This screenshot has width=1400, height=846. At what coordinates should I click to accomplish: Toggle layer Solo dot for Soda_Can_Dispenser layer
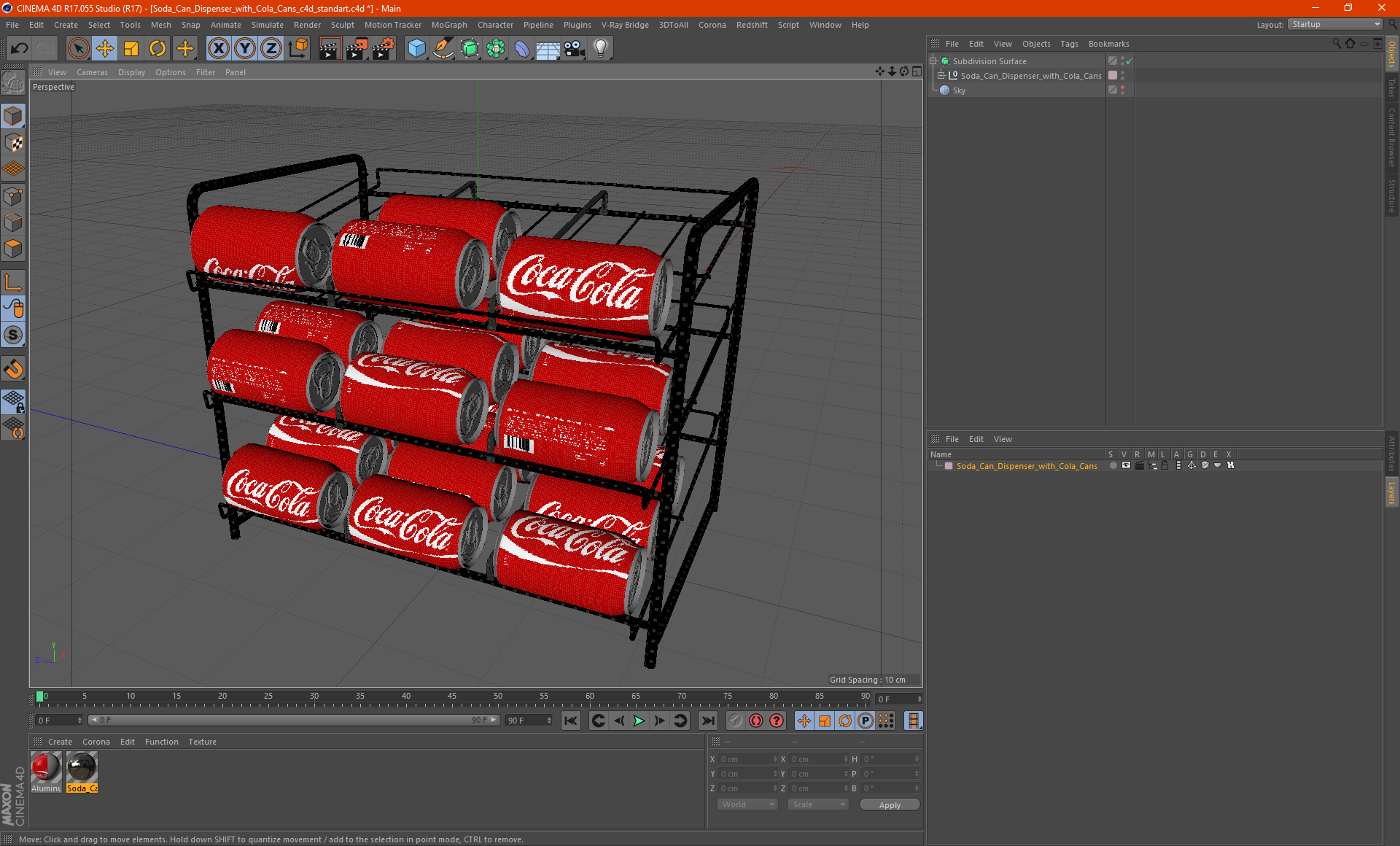pos(1113,465)
